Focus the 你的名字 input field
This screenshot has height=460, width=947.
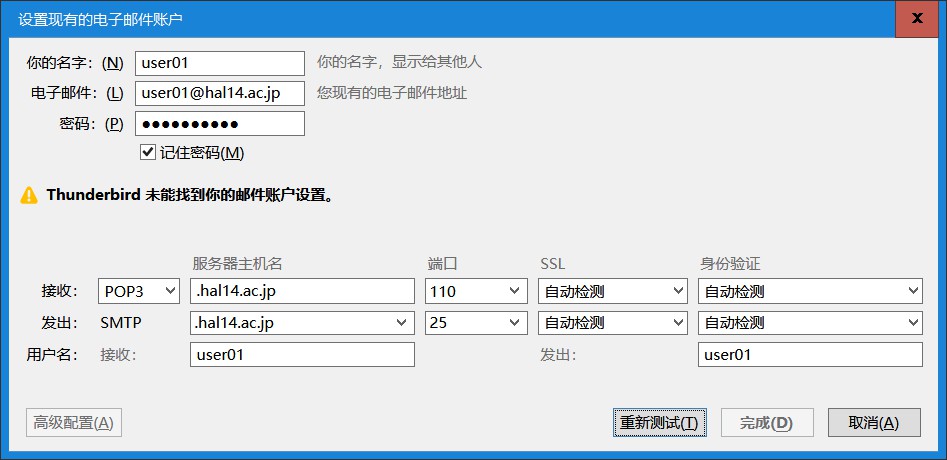click(x=220, y=63)
